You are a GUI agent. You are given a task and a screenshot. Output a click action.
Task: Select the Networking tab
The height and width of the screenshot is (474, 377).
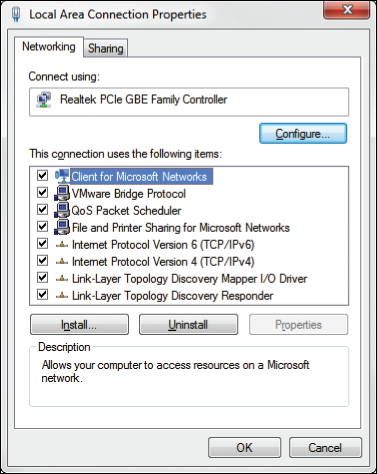pyautogui.click(x=49, y=47)
